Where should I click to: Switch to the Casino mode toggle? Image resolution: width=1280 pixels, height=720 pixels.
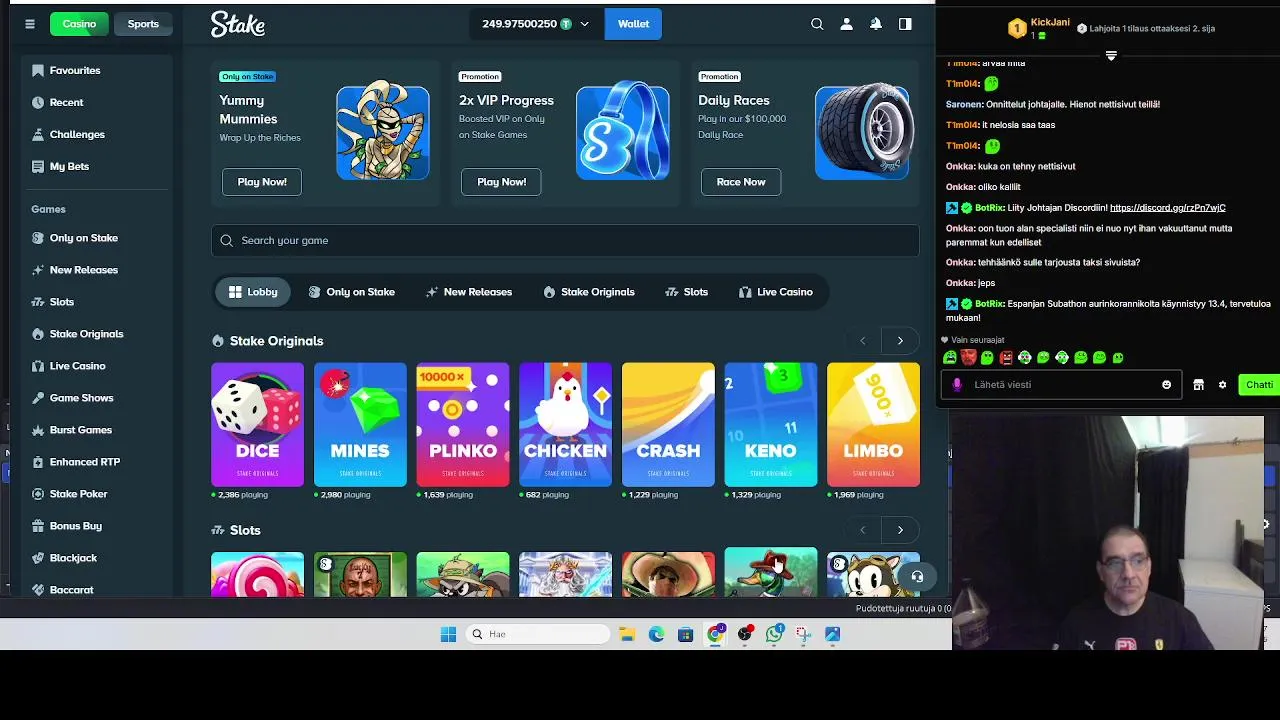coord(79,24)
